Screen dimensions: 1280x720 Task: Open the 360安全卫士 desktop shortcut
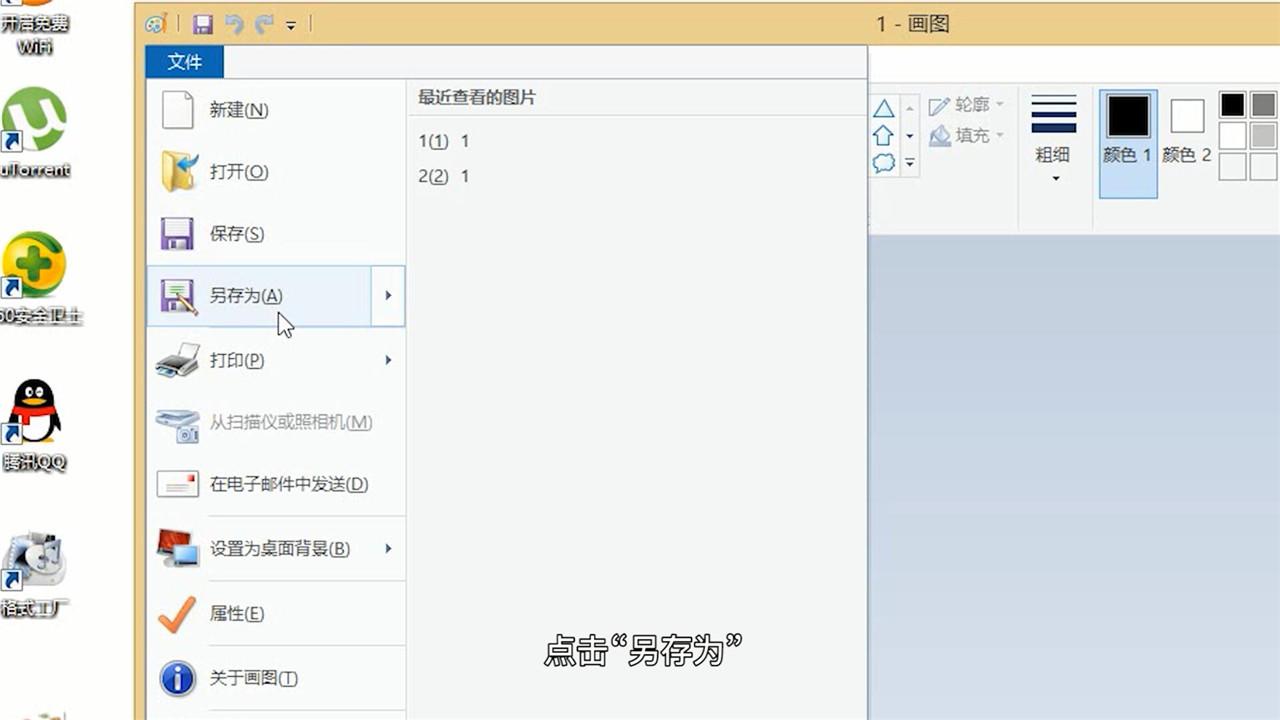point(38,278)
